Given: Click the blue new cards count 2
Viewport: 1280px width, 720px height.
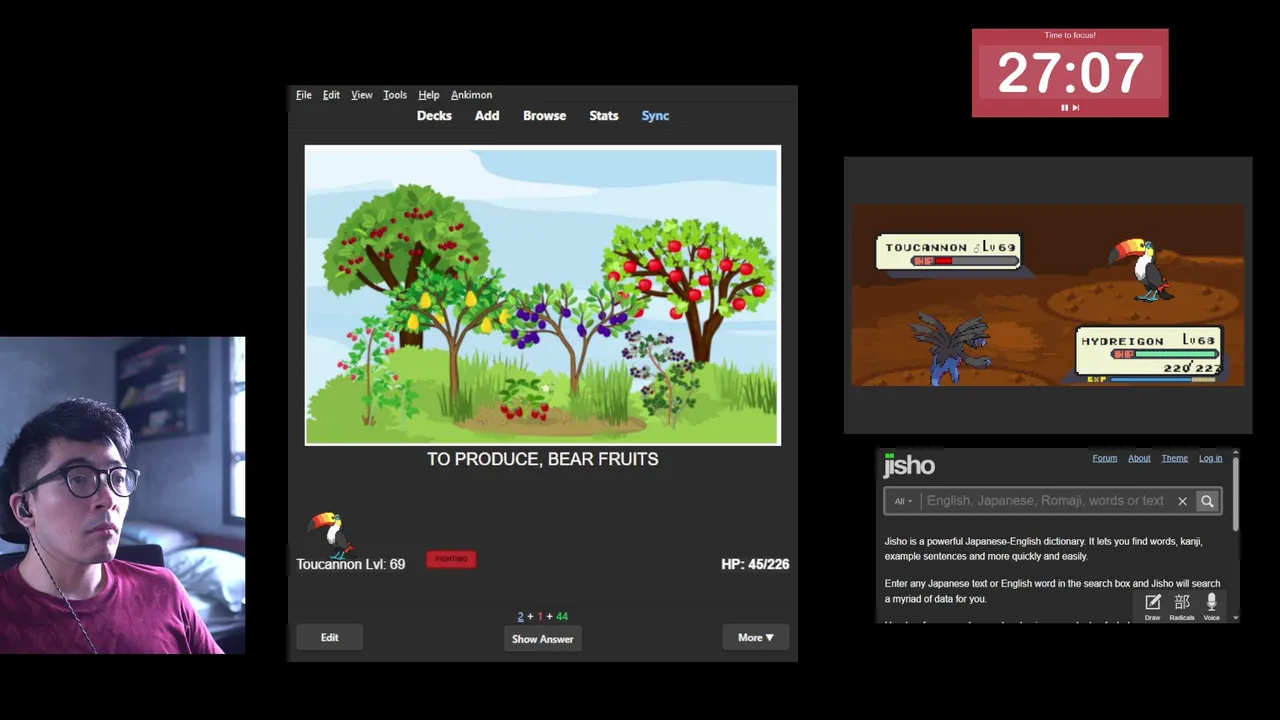Looking at the screenshot, I should point(520,617).
